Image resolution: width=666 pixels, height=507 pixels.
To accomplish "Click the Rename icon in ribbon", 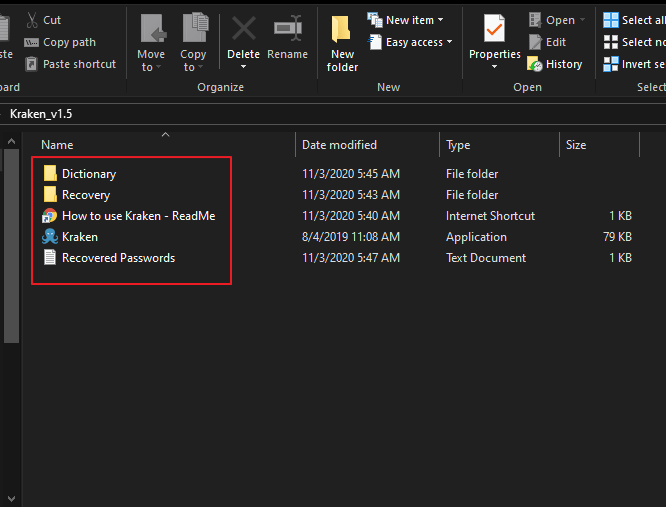I will [288, 28].
